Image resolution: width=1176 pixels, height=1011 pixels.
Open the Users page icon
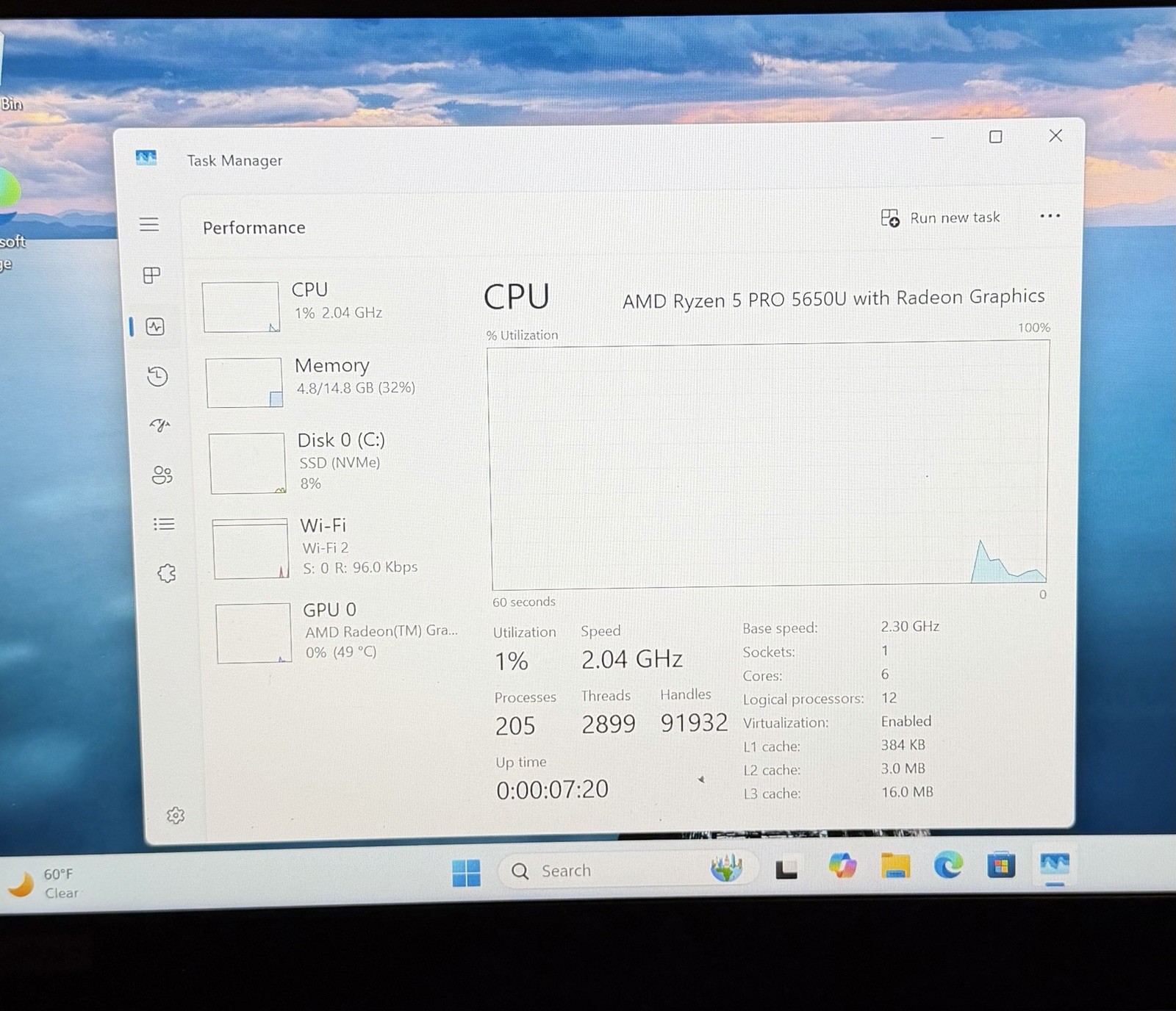[x=162, y=475]
